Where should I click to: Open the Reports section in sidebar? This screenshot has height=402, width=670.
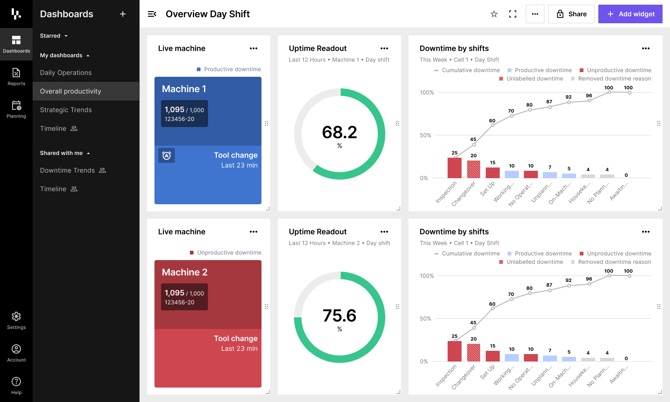16,77
